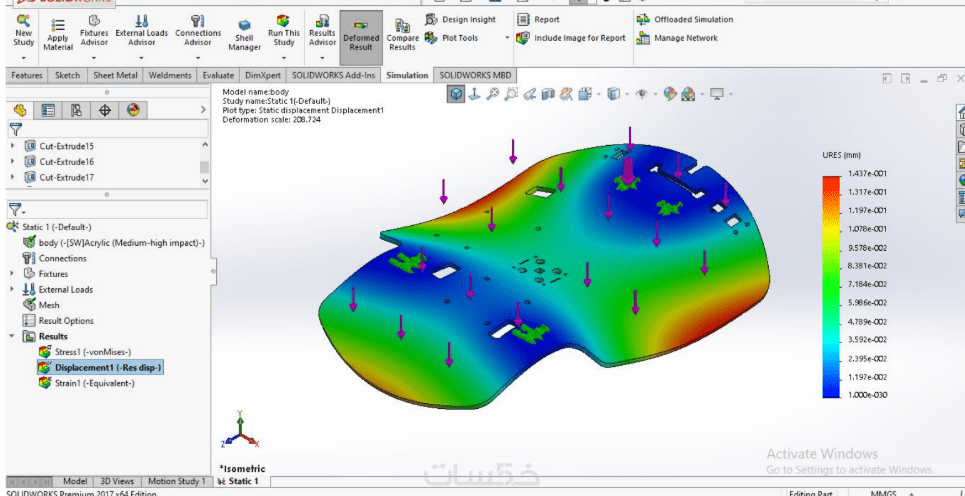This screenshot has width=965, height=496.
Task: Select the Mesh item
Action: [42, 305]
